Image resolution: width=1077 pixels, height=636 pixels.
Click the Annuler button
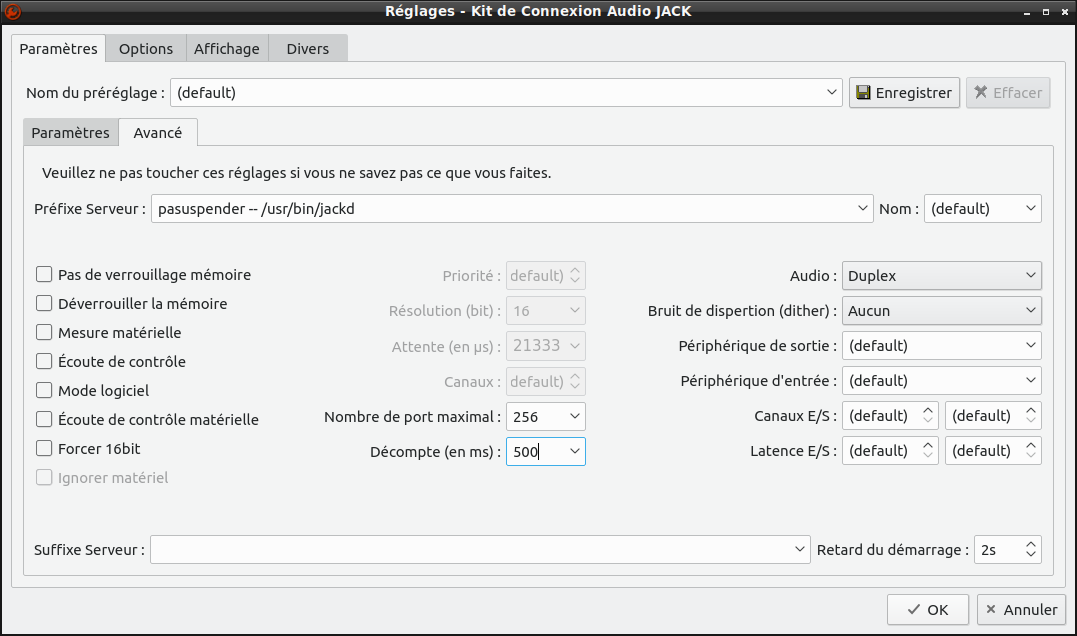pyautogui.click(x=1021, y=609)
